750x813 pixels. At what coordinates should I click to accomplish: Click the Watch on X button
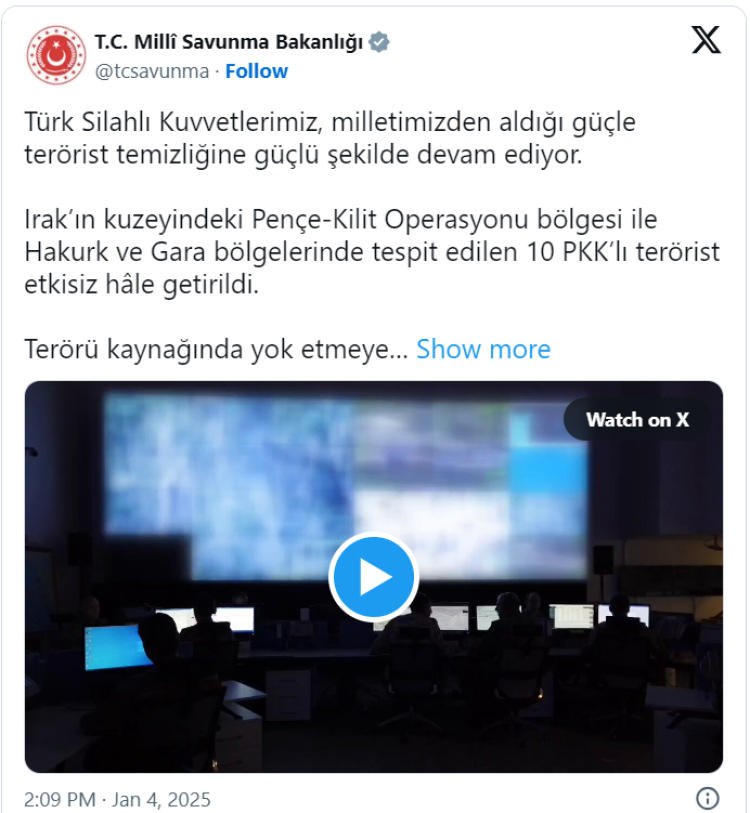(637, 419)
